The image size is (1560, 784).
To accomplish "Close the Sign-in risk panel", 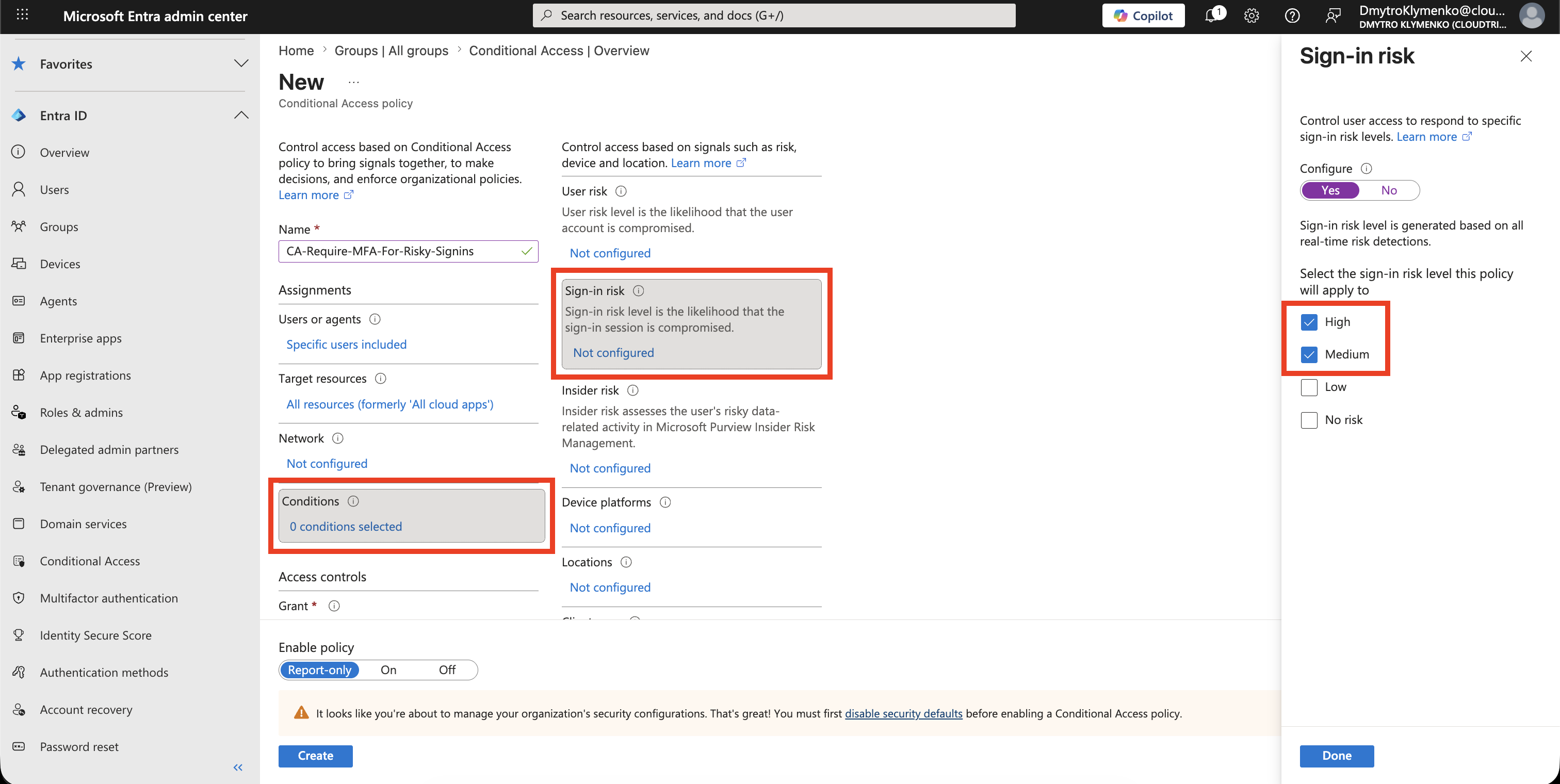I will 1526,56.
